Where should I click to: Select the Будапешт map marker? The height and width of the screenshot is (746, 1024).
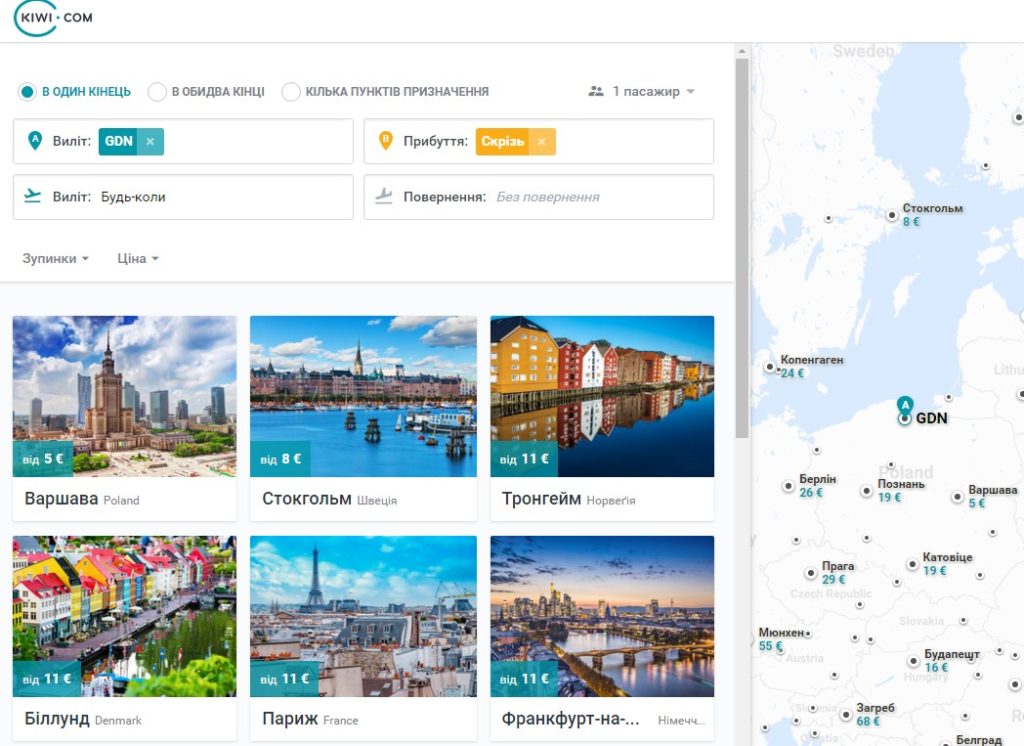914,661
